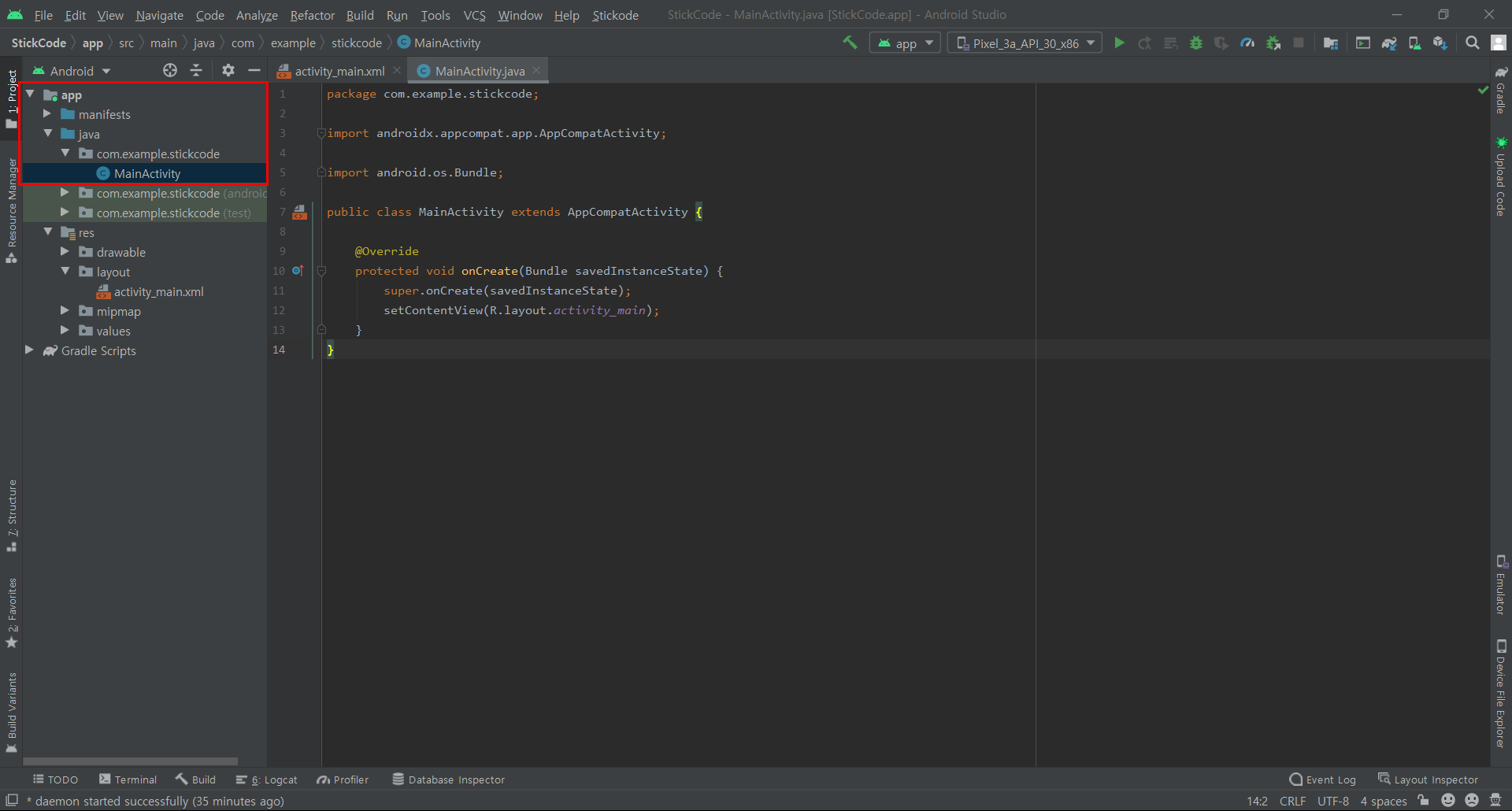Open the Build menu

[x=360, y=15]
